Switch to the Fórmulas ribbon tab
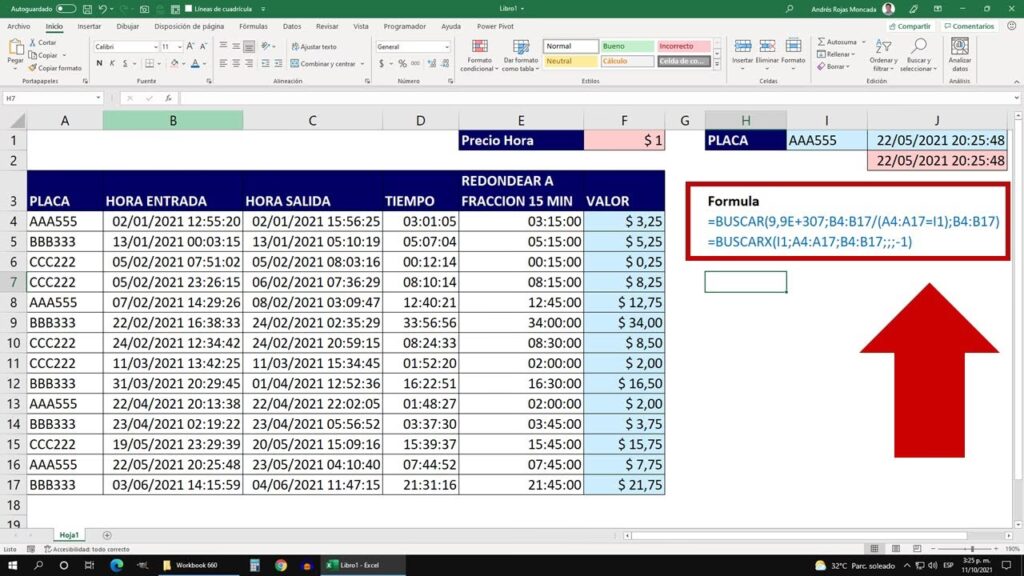 click(x=253, y=26)
